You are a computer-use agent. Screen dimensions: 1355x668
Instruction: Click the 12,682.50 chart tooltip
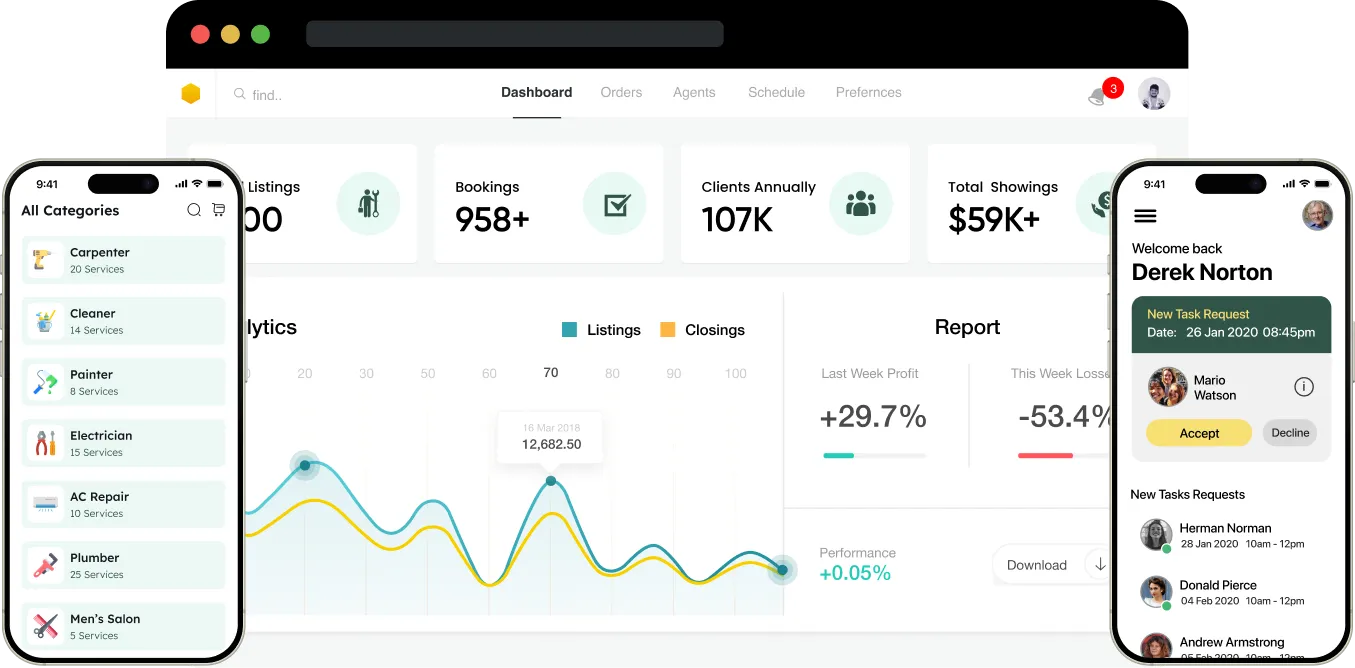[551, 437]
